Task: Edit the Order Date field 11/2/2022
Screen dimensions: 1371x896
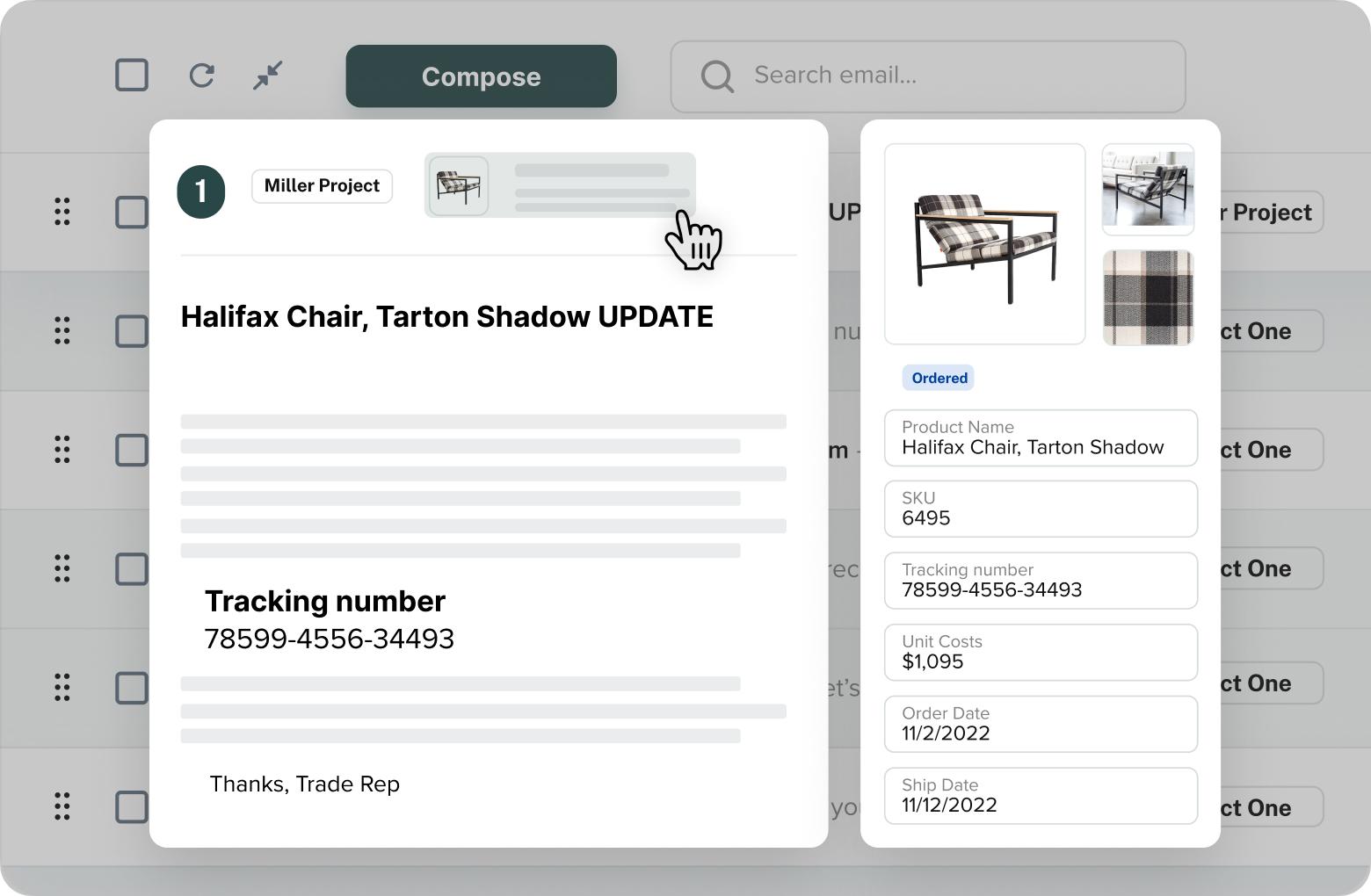Action: [1041, 725]
